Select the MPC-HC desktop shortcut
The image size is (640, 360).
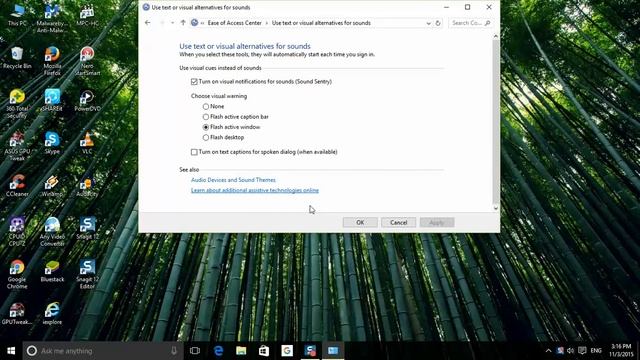pos(87,15)
